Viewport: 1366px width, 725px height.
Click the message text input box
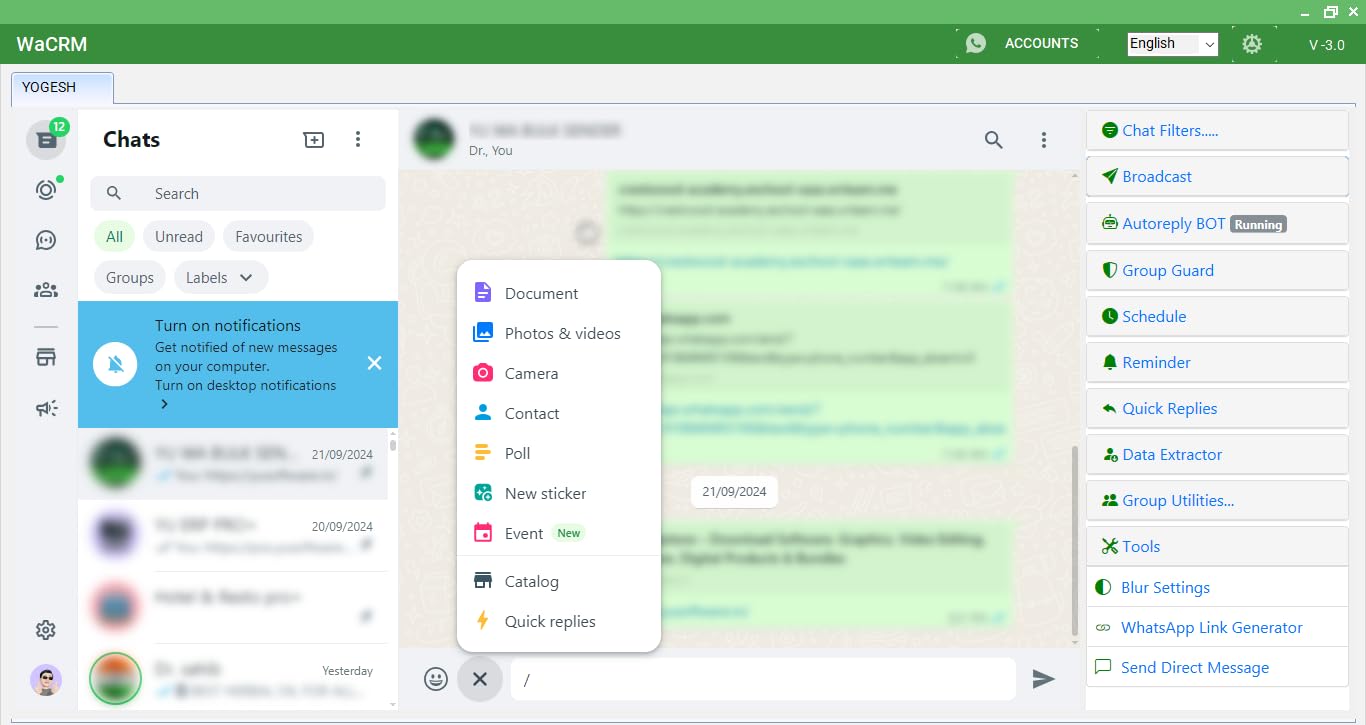pos(764,679)
